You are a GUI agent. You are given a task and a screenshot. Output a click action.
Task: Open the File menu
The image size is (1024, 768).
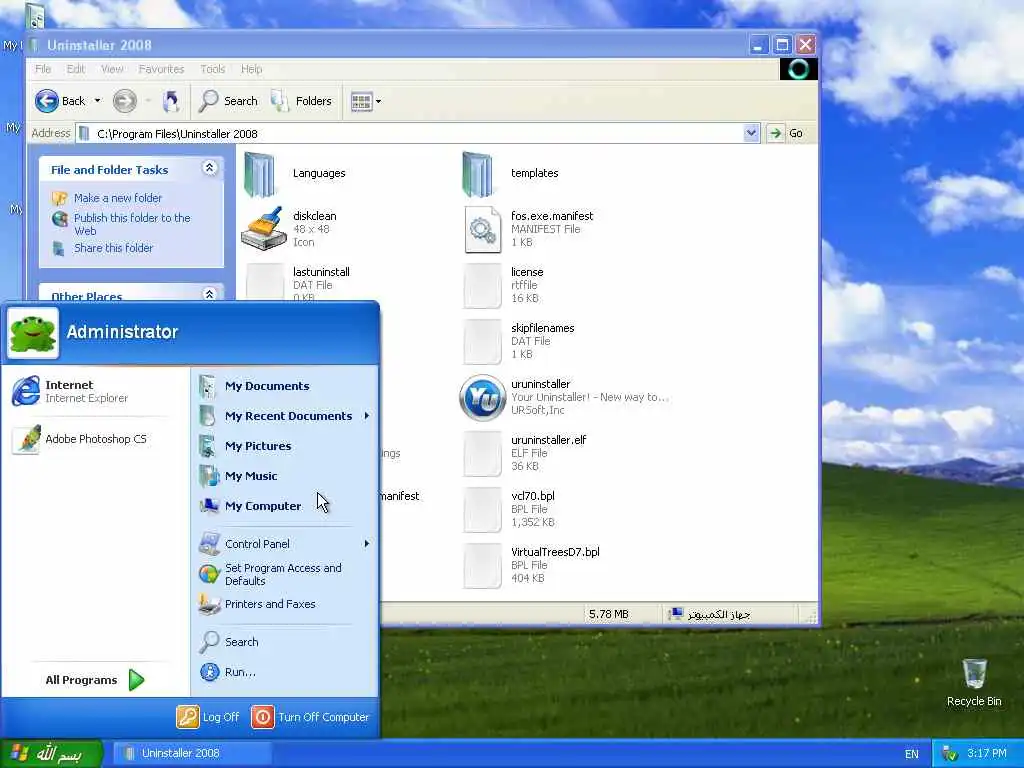pyautogui.click(x=43, y=69)
